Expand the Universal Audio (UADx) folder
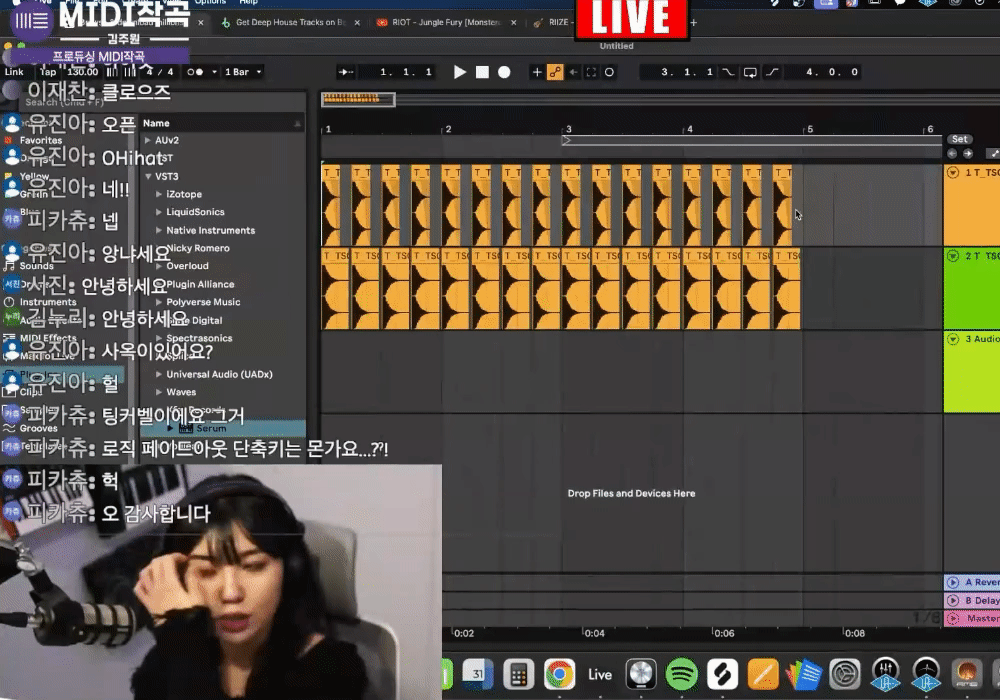The image size is (1000, 700). pyautogui.click(x=159, y=374)
